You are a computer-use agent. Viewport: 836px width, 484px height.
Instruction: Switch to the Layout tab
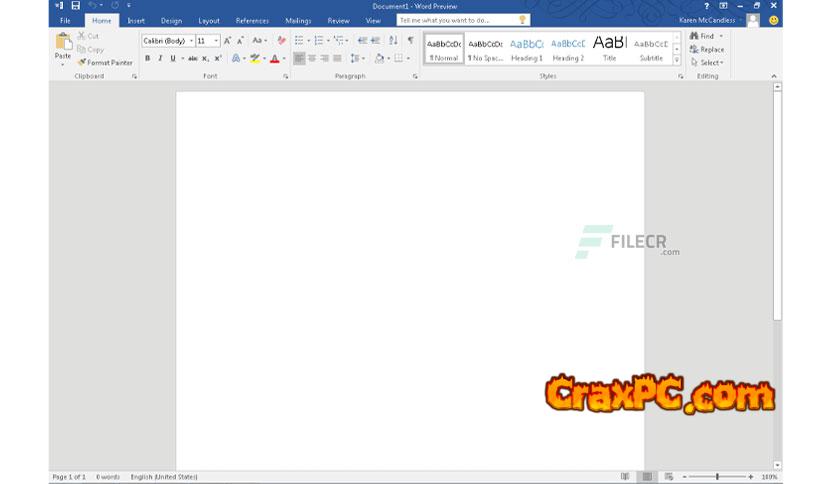(x=209, y=20)
